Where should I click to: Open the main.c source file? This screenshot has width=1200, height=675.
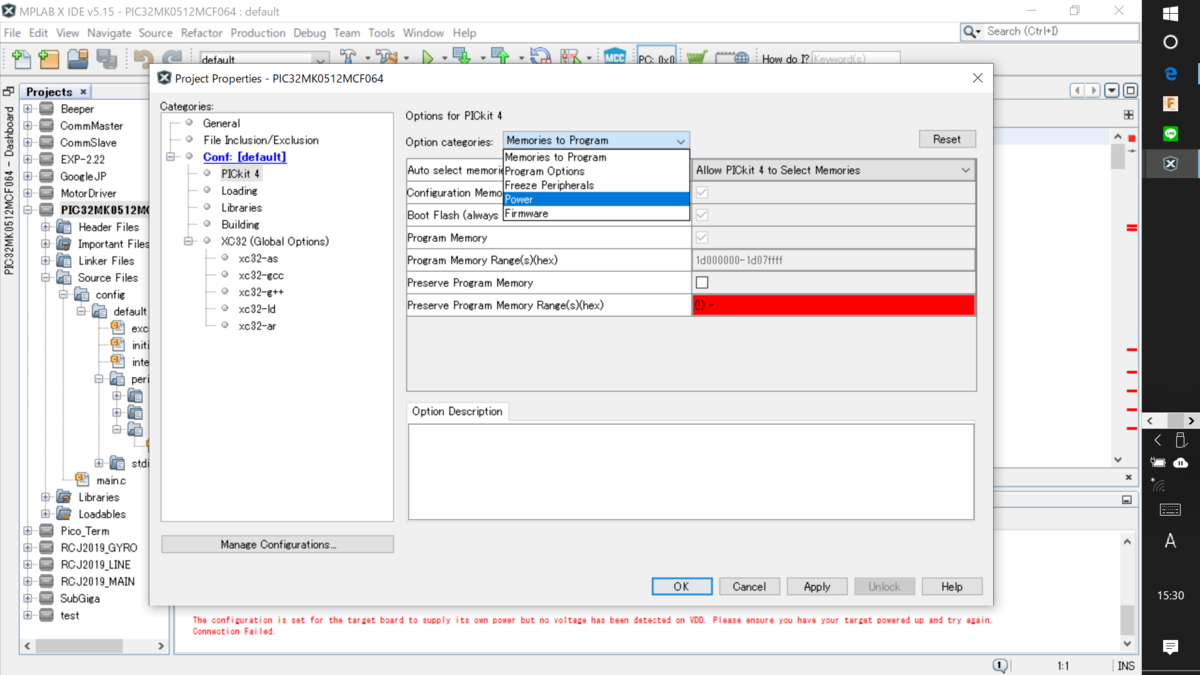(110, 480)
